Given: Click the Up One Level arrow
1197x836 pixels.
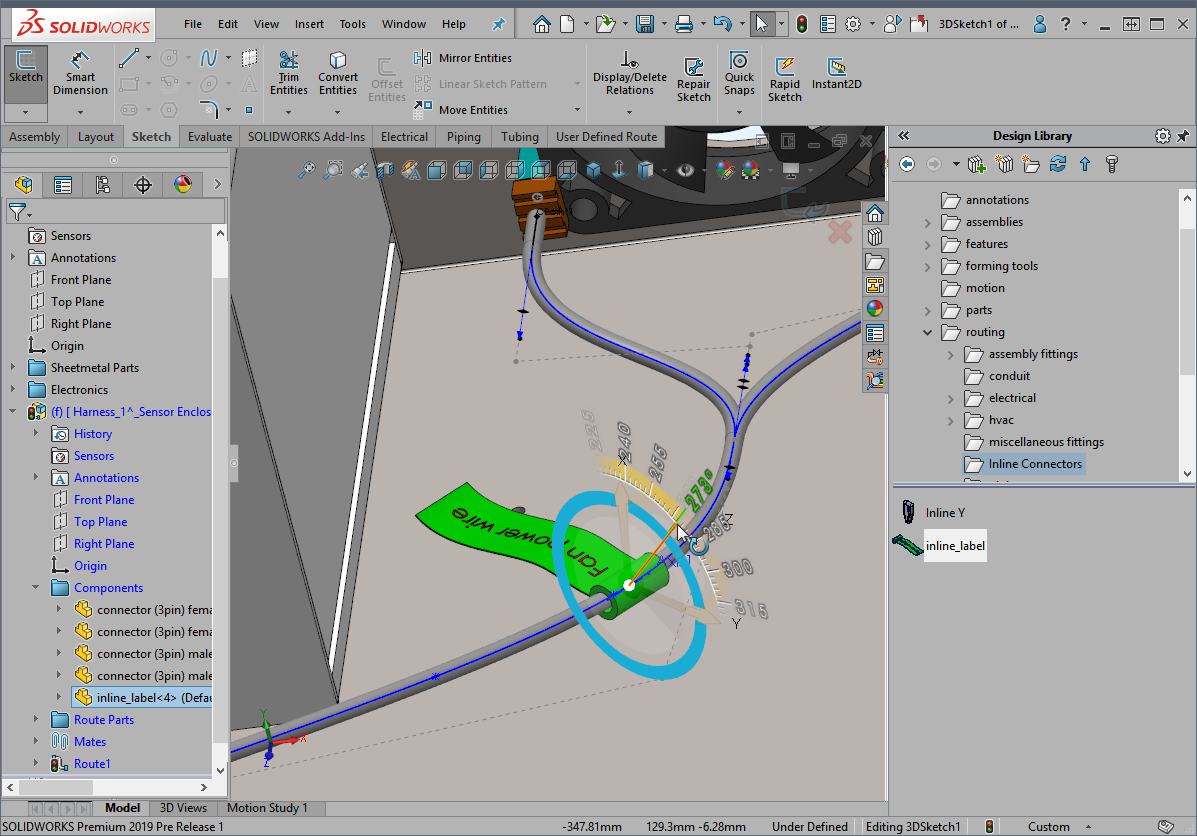Looking at the screenshot, I should pyautogui.click(x=1085, y=164).
